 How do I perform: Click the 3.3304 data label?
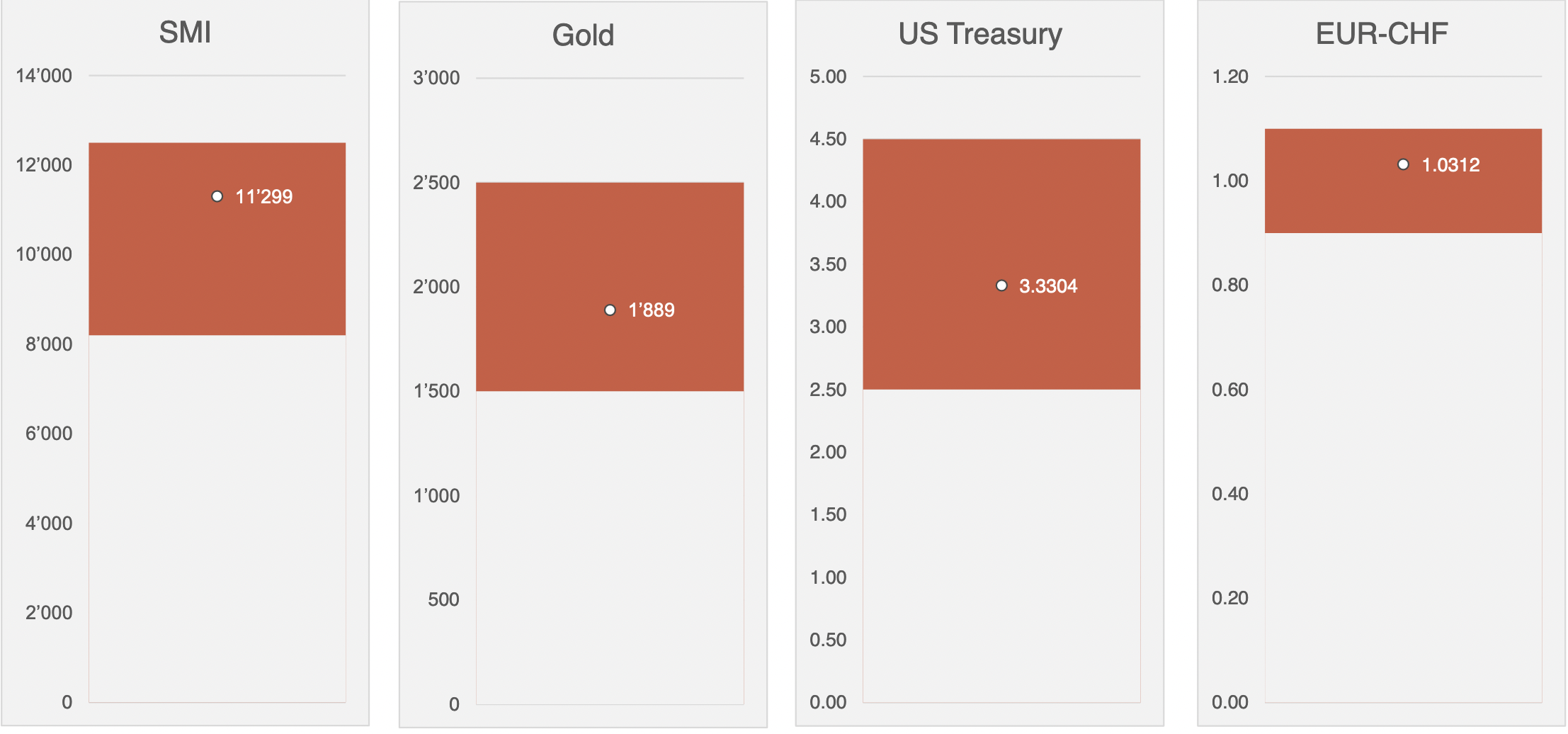tap(1048, 286)
